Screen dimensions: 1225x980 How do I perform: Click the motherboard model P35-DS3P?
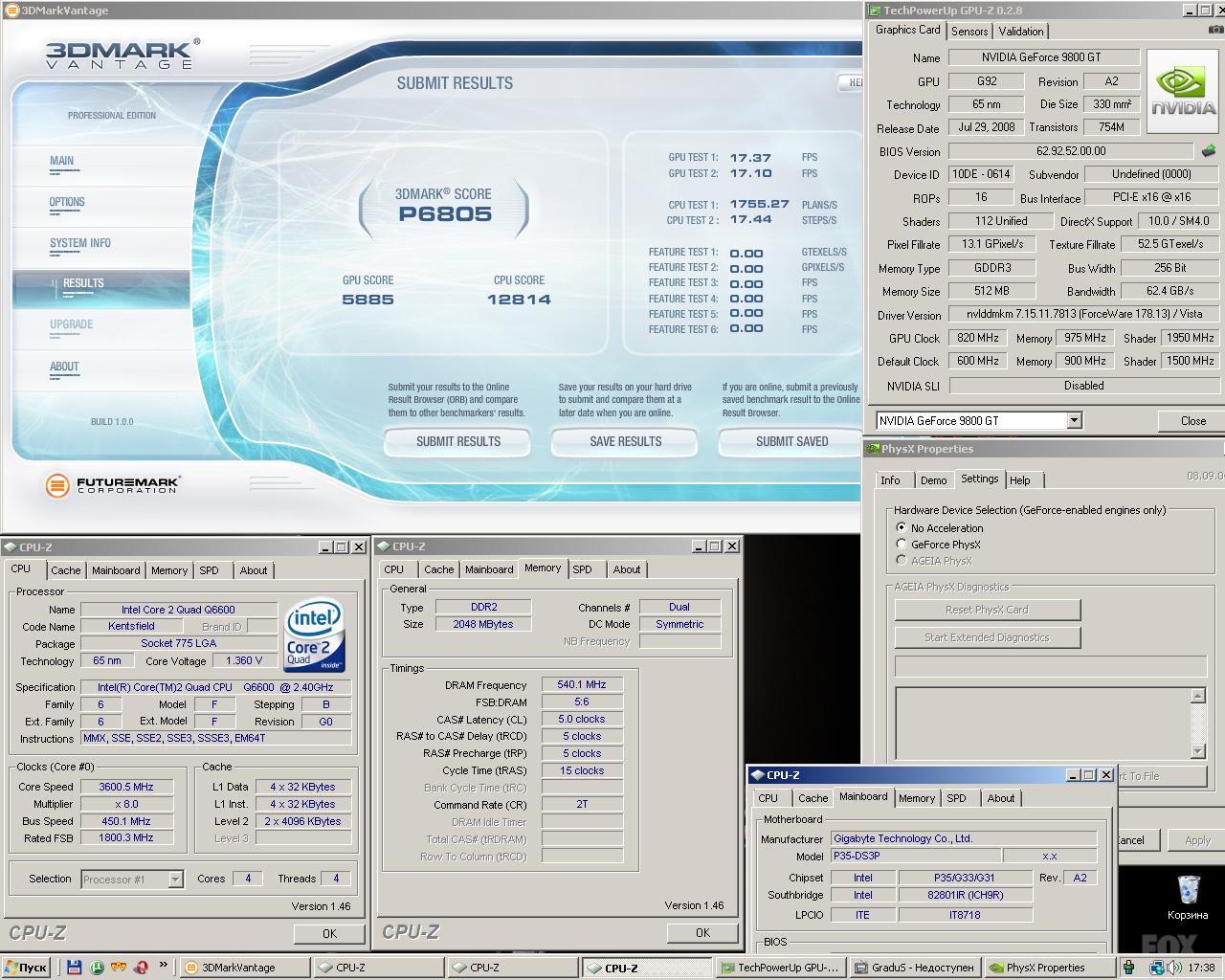click(x=915, y=856)
